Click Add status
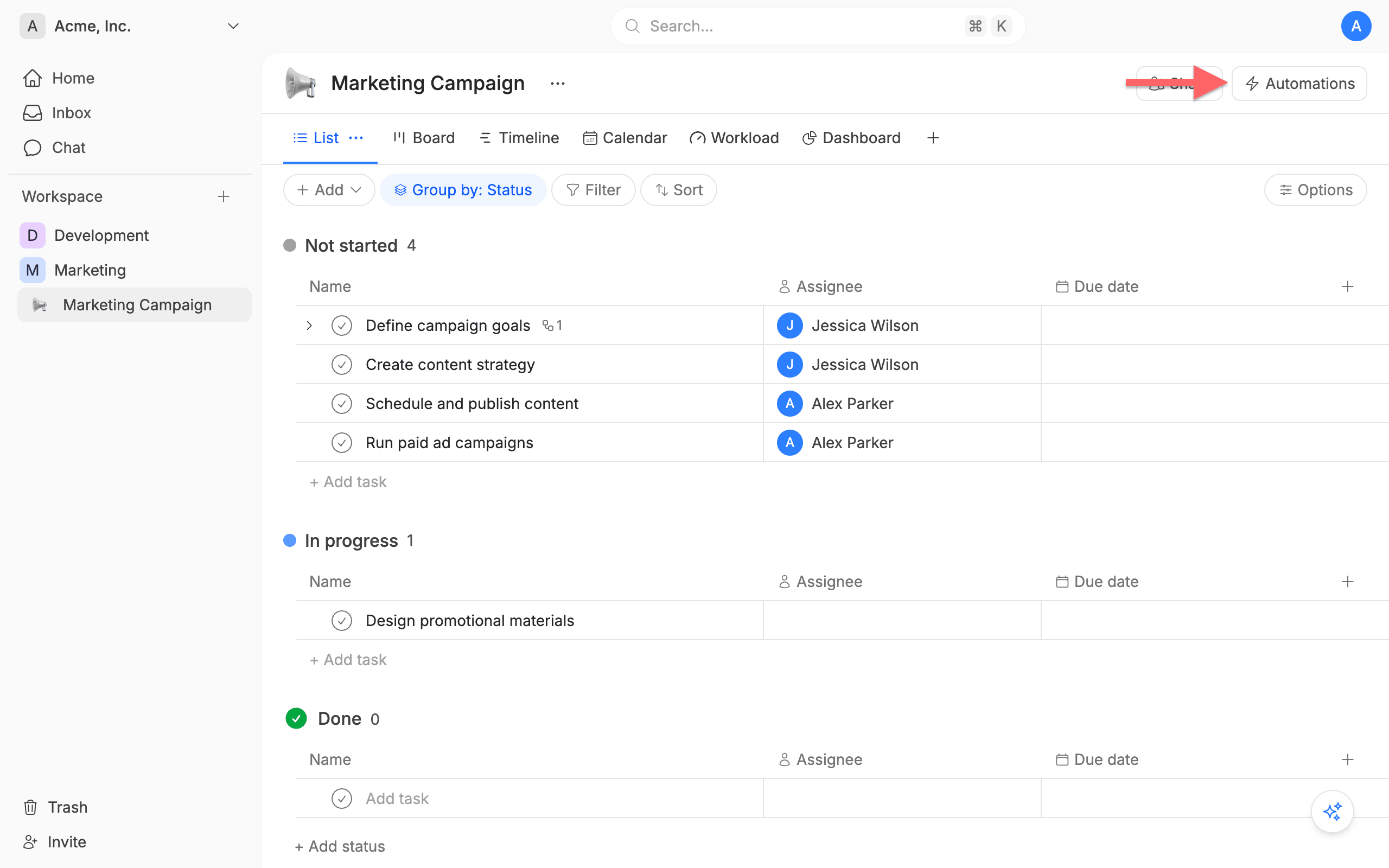 click(x=340, y=846)
